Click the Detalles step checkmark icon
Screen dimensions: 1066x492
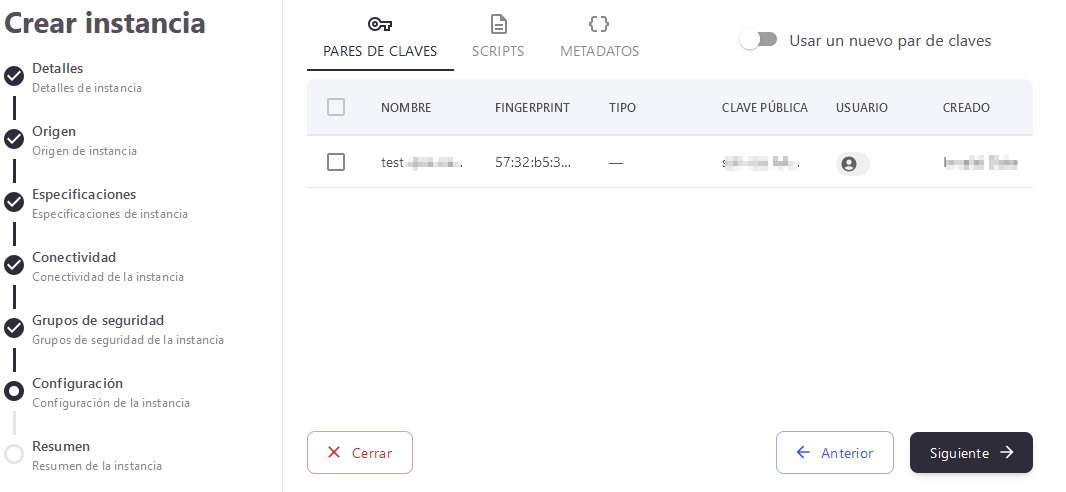14,76
